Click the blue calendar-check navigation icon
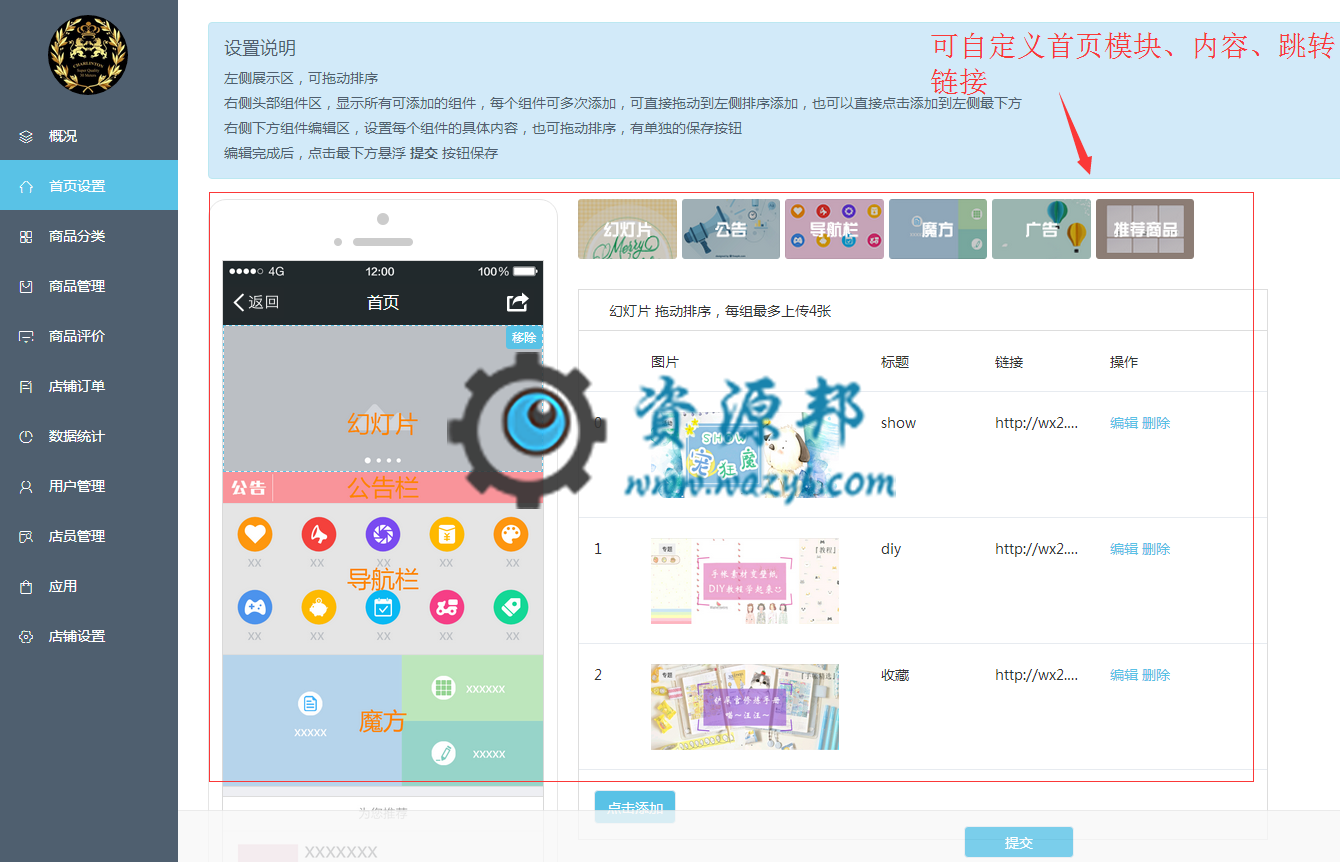Screen dimensions: 1340x862 point(383,607)
